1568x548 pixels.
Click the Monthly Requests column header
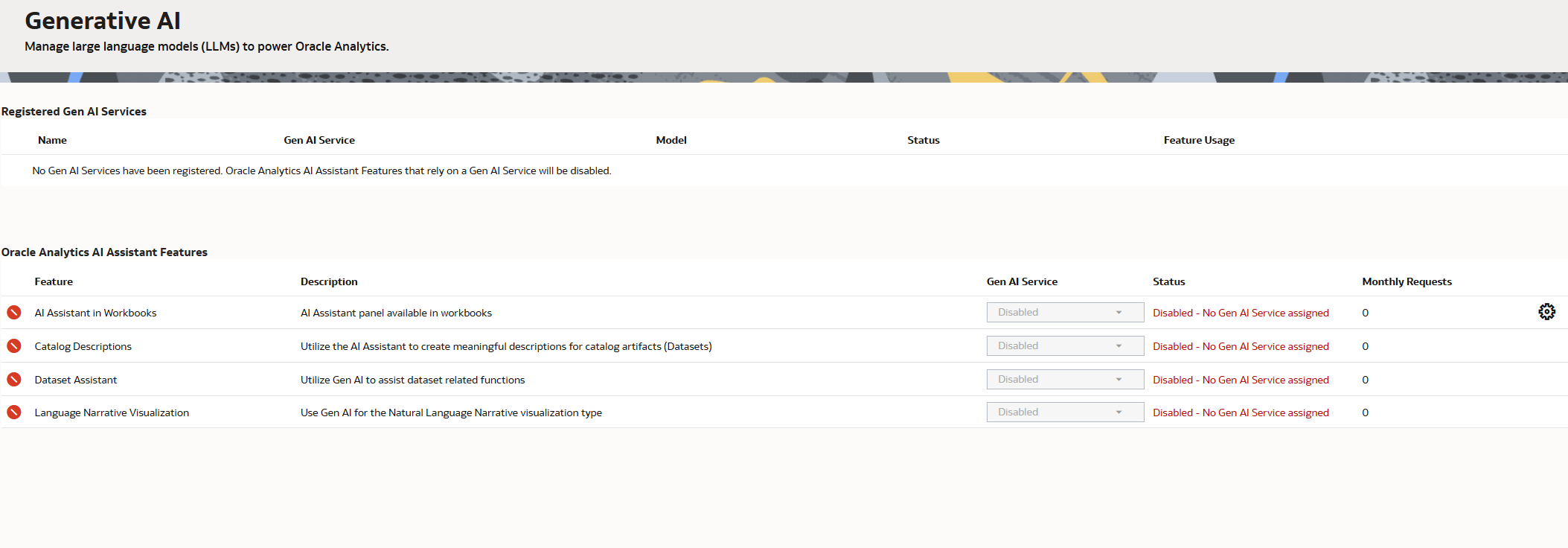pyautogui.click(x=1407, y=281)
